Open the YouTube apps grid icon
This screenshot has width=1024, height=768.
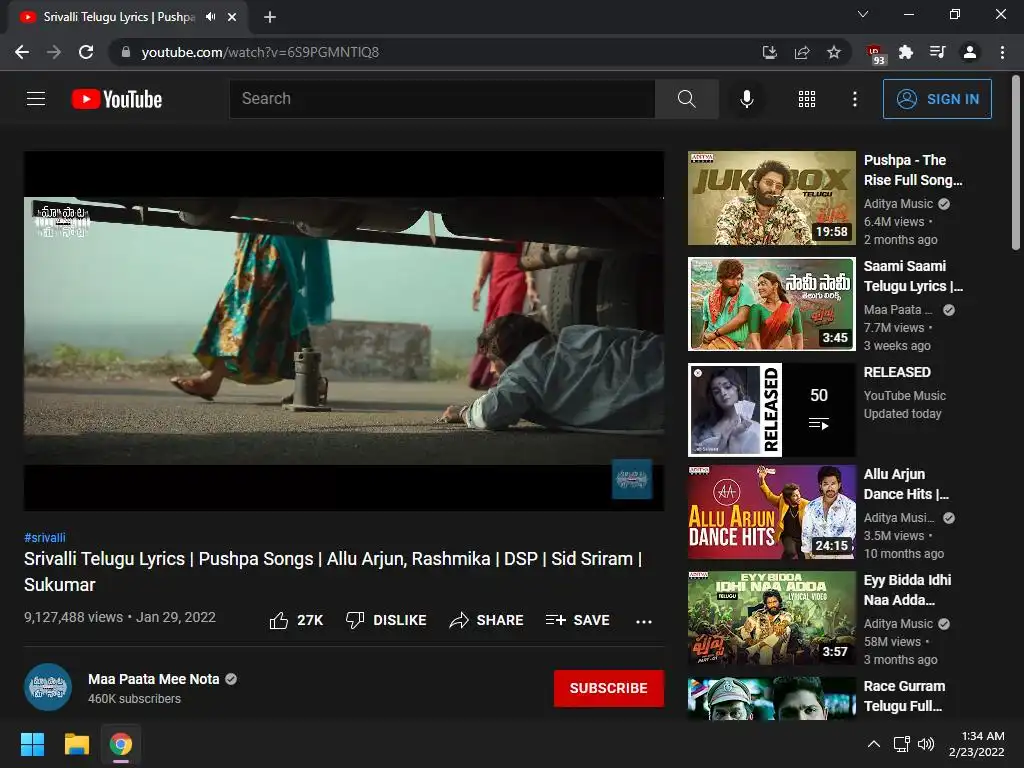coord(807,99)
